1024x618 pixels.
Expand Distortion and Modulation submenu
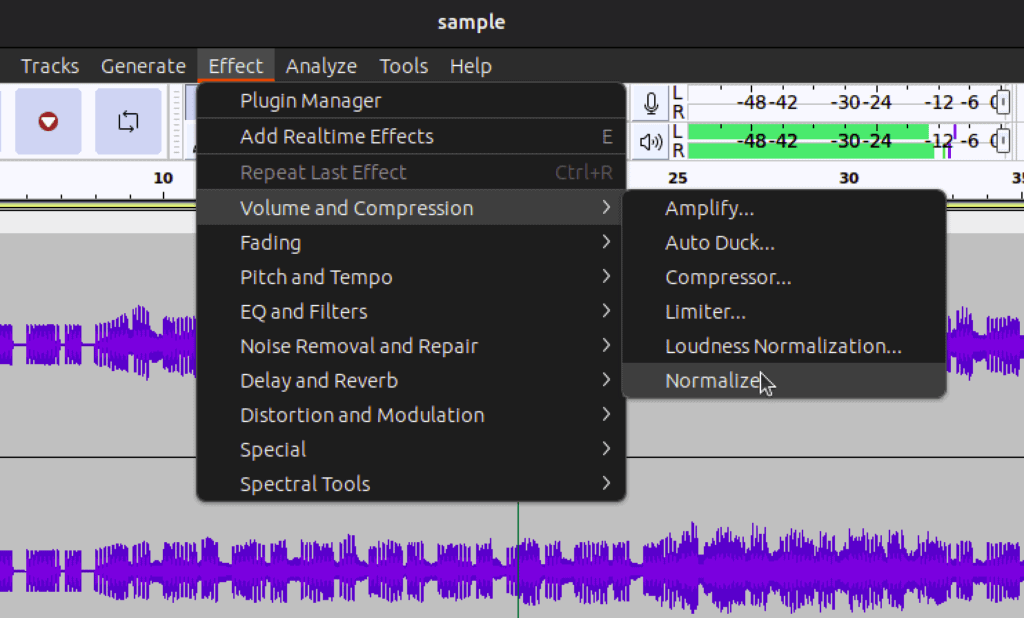click(x=411, y=415)
